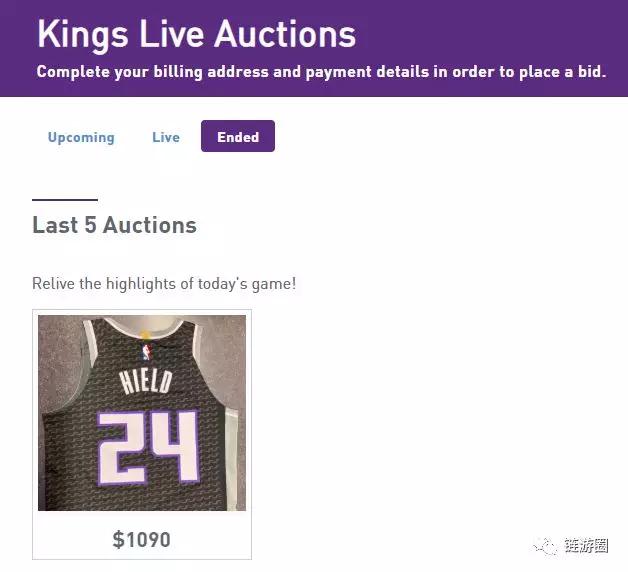
Task: Open the Live auctions tab
Action: [166, 137]
